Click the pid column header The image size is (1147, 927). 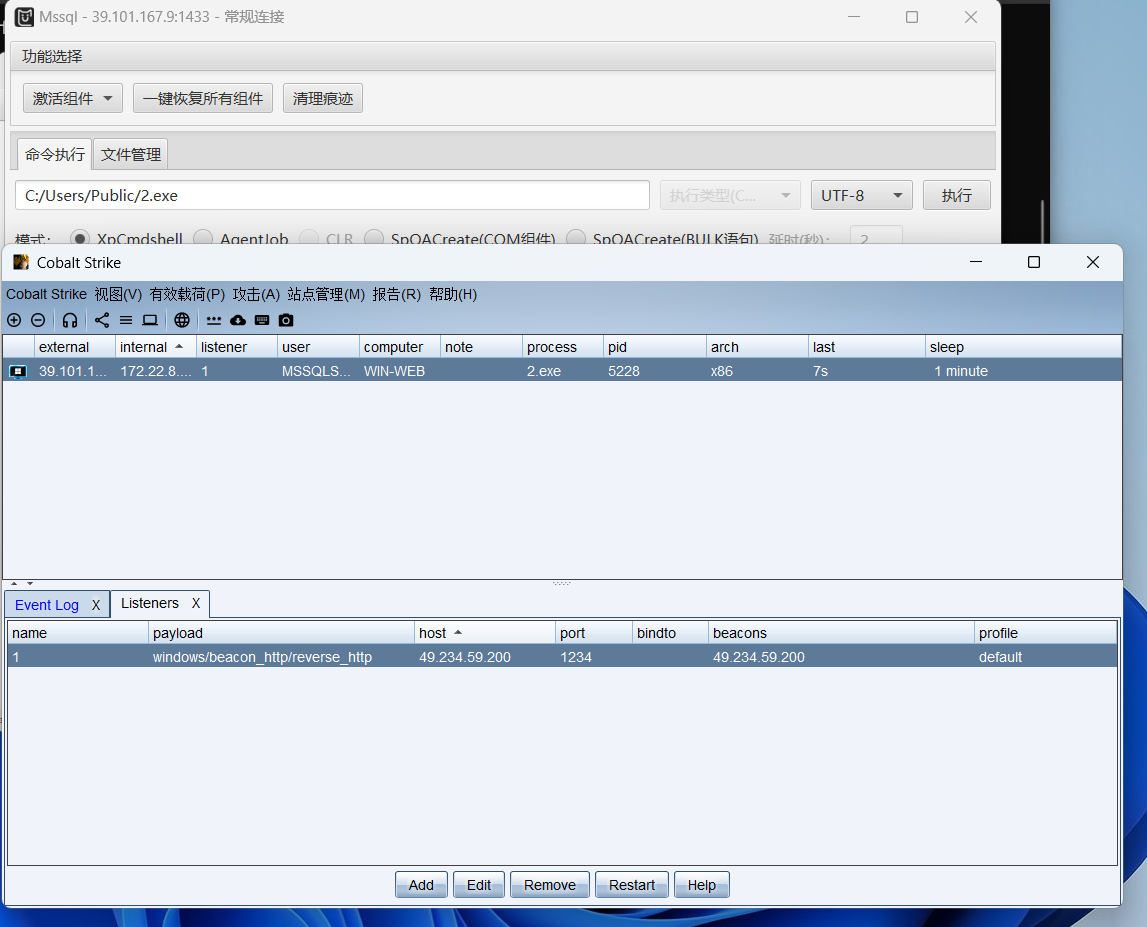(x=655, y=347)
